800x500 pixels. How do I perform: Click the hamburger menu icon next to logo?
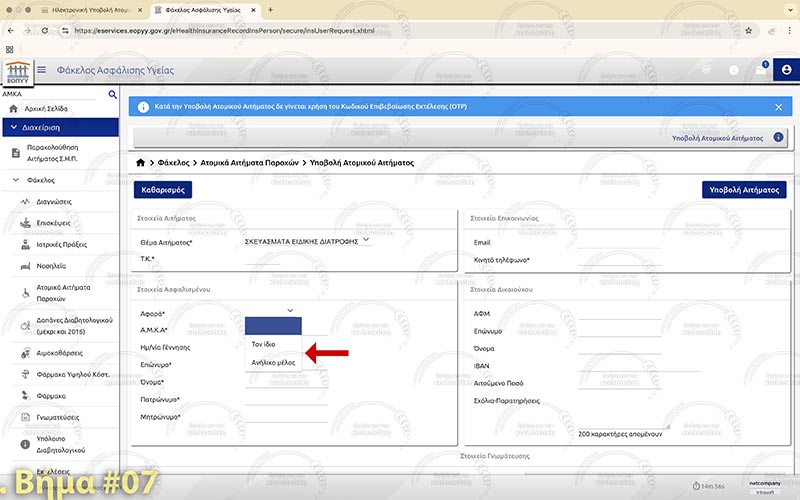pyautogui.click(x=41, y=70)
